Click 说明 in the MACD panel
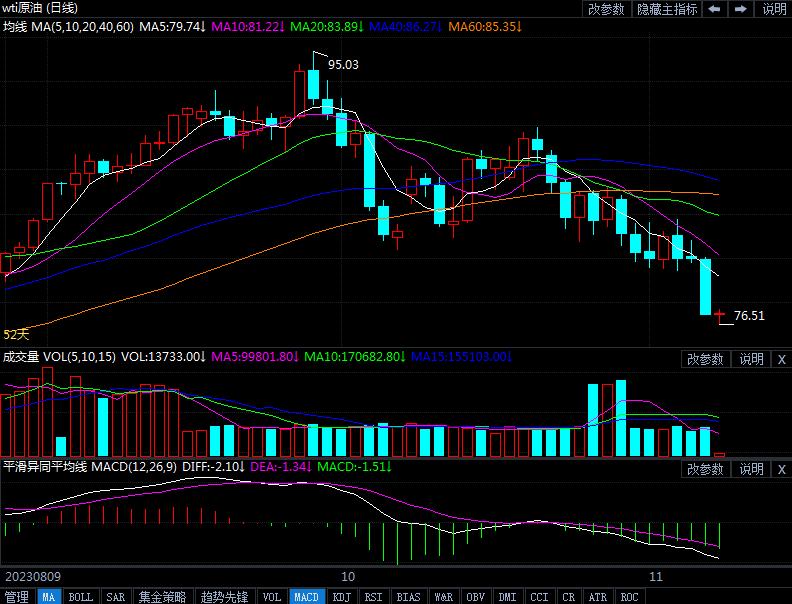This screenshot has height=604, width=792. click(x=750, y=469)
